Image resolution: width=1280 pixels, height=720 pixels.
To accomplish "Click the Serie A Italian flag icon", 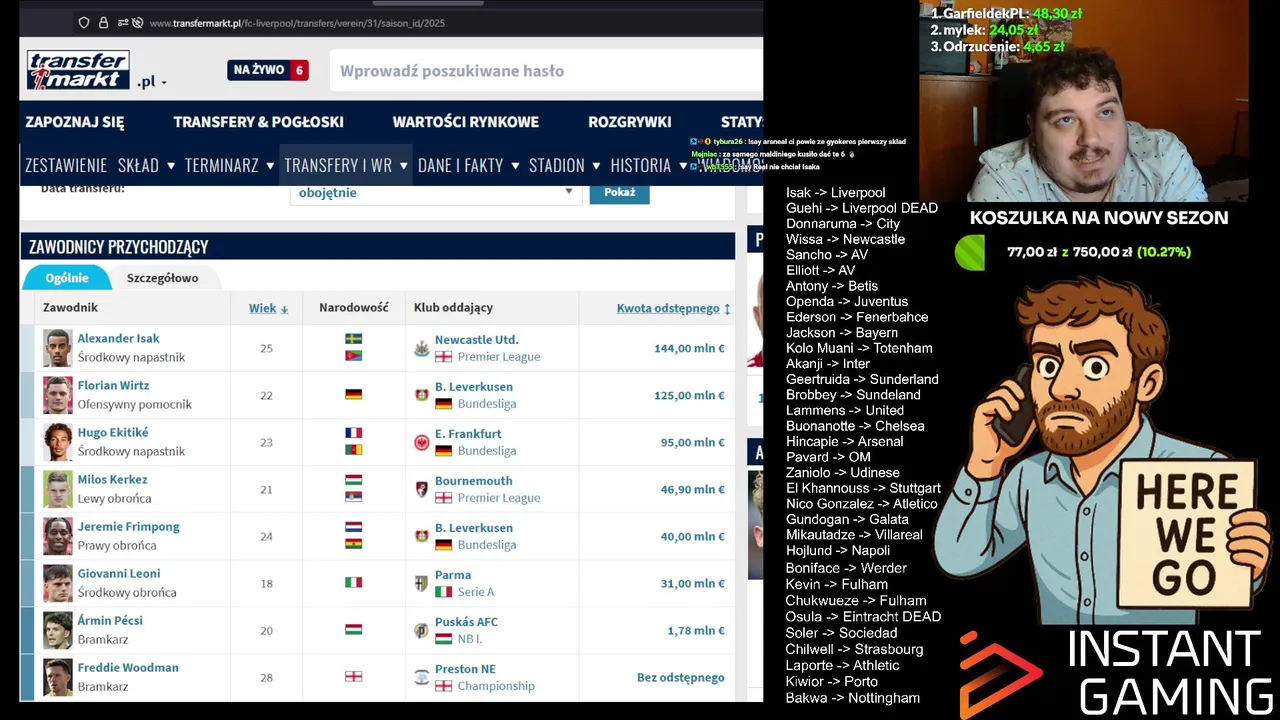I will [x=443, y=592].
